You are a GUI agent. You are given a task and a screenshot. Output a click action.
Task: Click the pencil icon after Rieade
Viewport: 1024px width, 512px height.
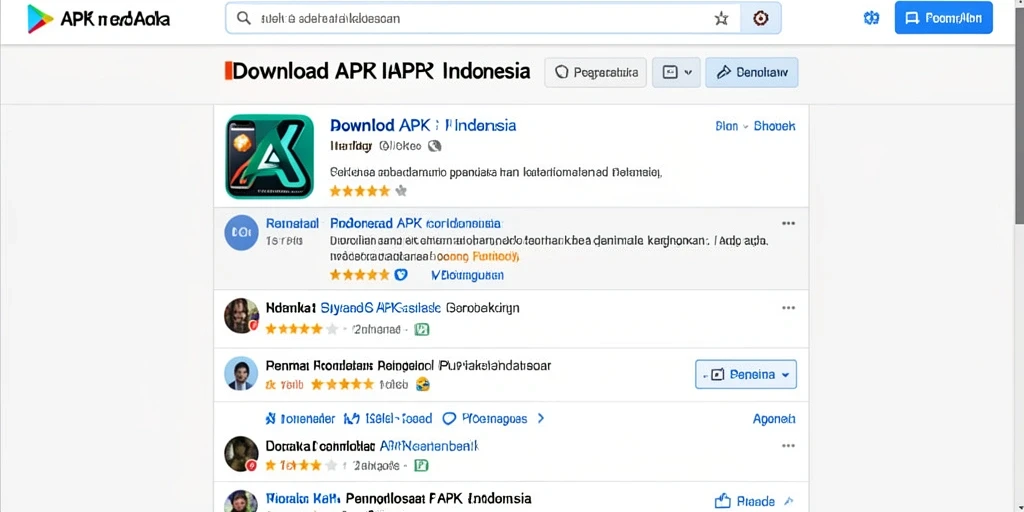coord(789,502)
